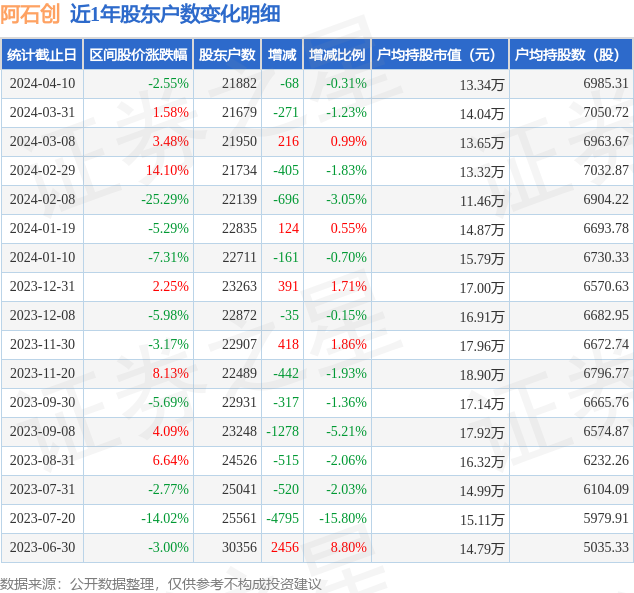Click the shareholder count 23263
This screenshot has width=634, height=593.
(239, 286)
